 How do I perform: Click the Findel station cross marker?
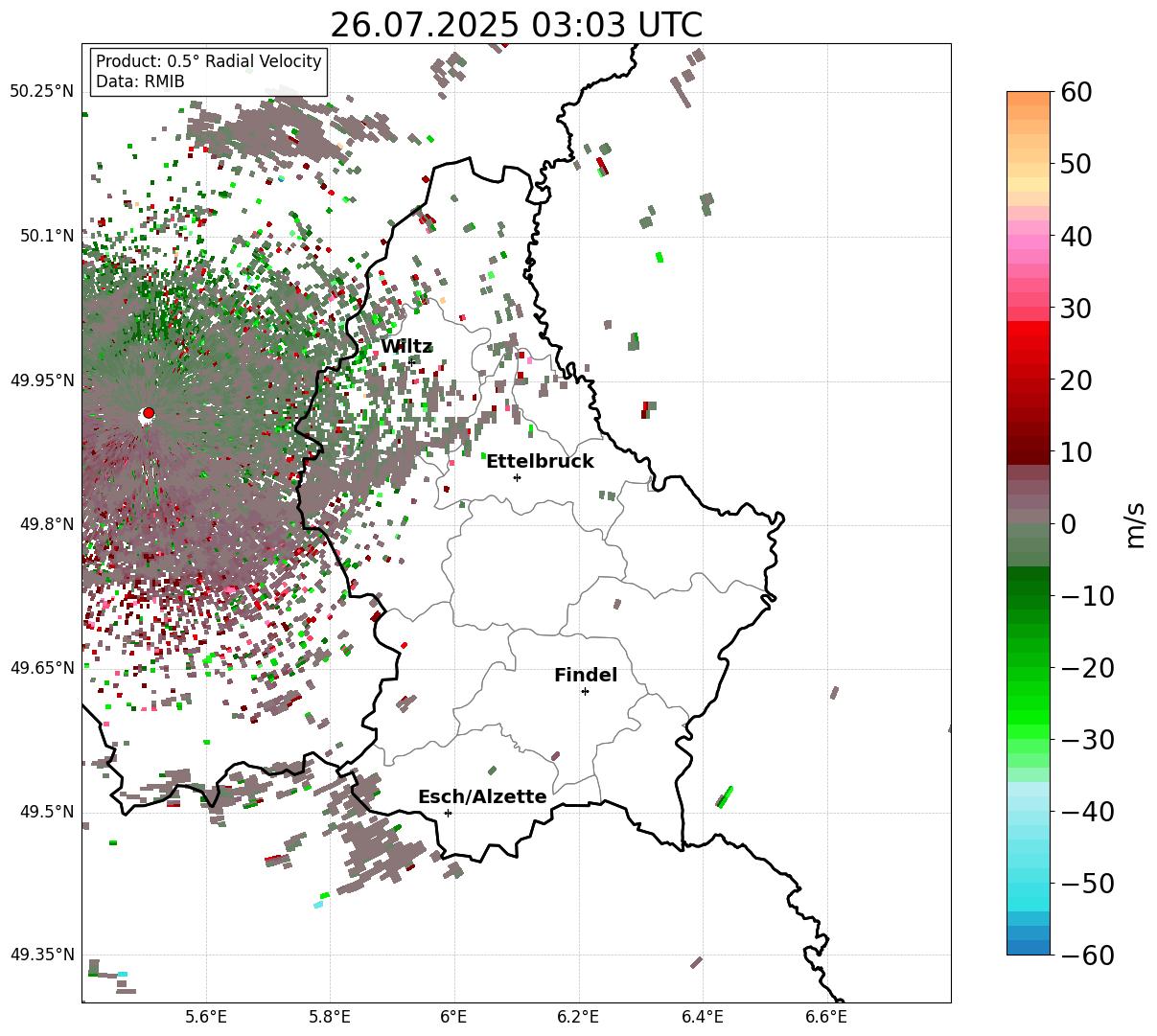click(x=585, y=691)
